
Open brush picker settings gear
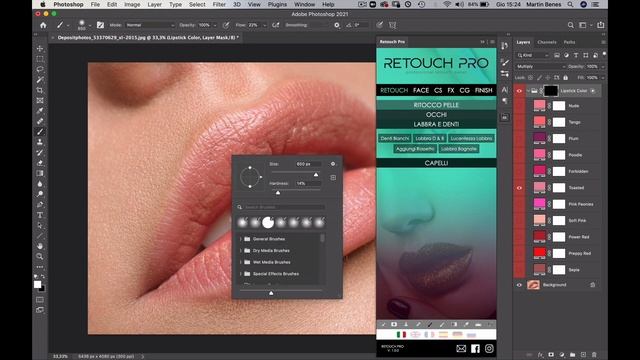(x=333, y=164)
